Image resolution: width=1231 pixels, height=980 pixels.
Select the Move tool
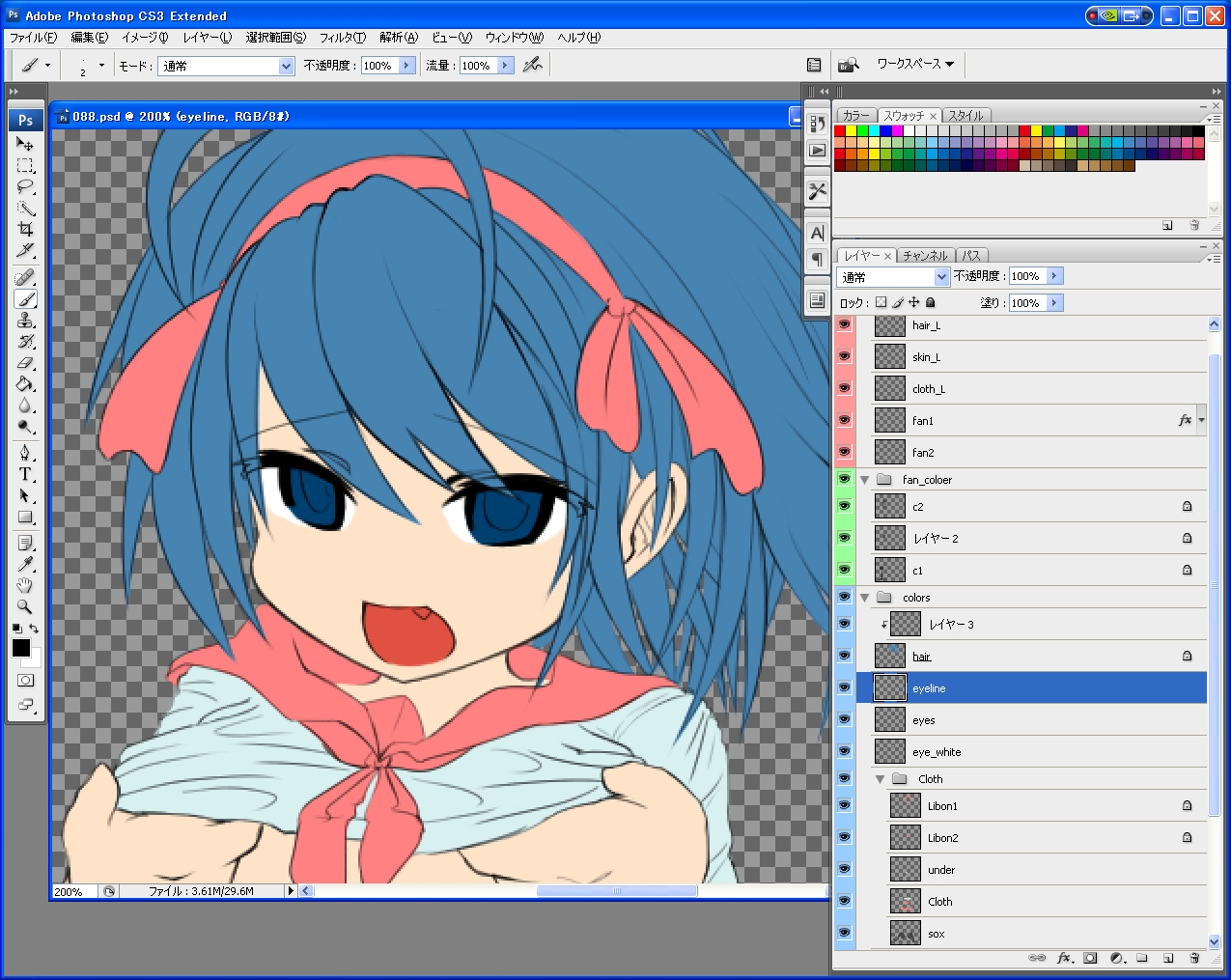pos(25,144)
